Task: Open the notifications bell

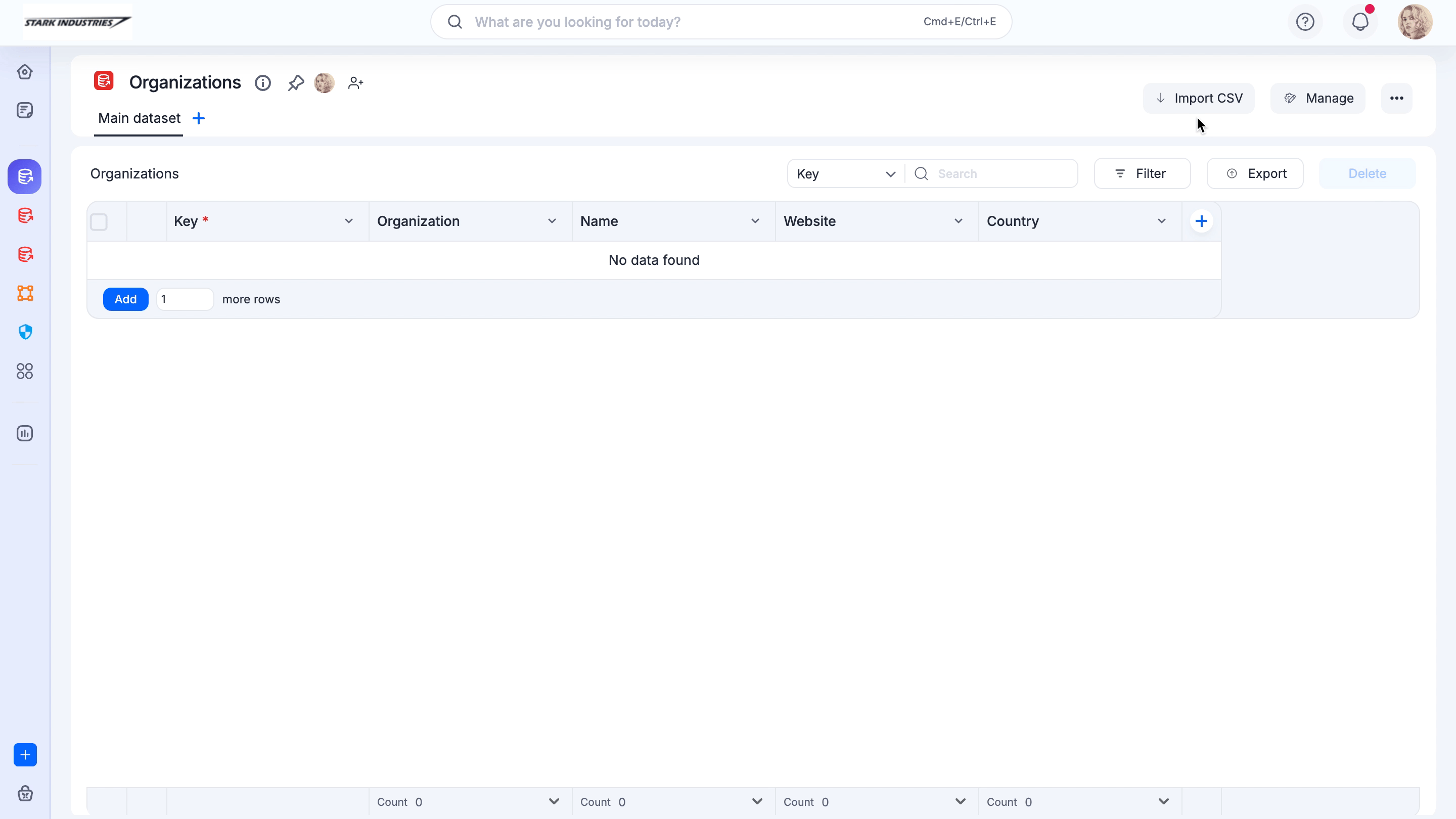Action: click(1360, 22)
